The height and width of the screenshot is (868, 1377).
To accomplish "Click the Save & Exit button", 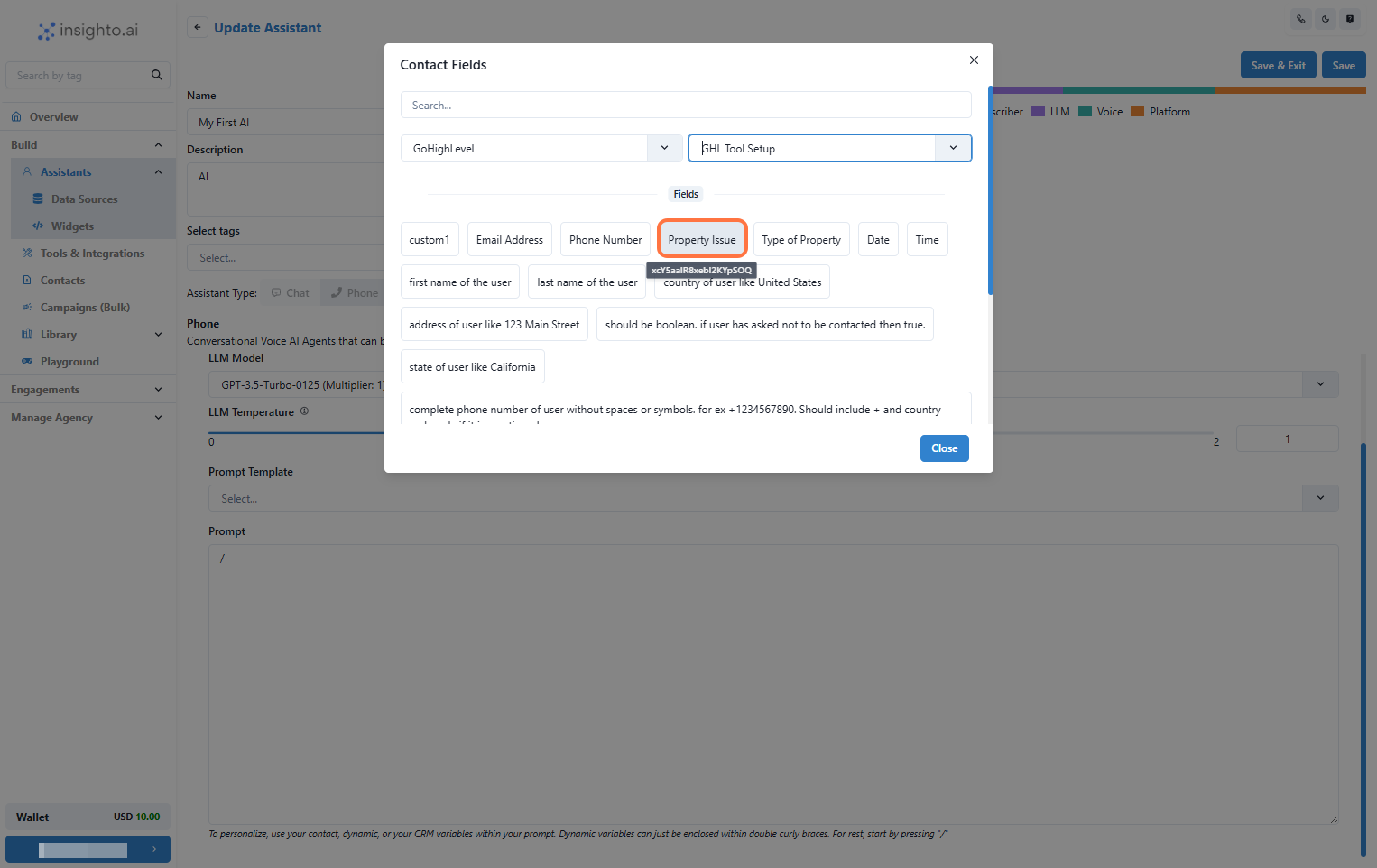I will [x=1278, y=65].
